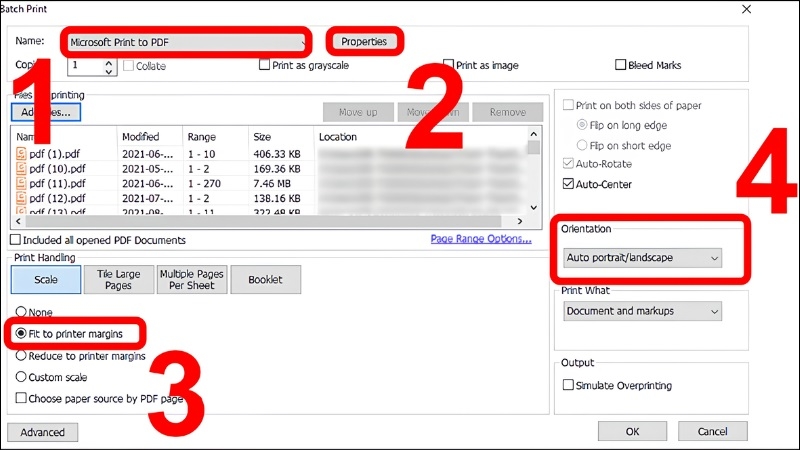Image resolution: width=800 pixels, height=450 pixels.
Task: Toggle the Collate checkbox
Action: tap(129, 66)
